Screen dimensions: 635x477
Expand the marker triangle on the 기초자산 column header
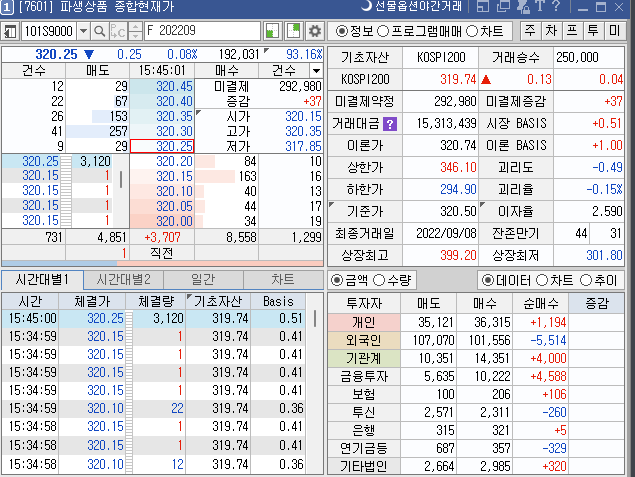tap(189, 297)
